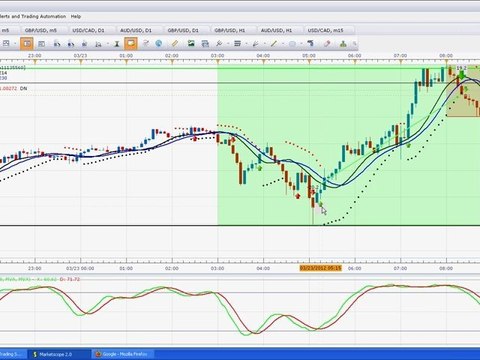Open Marketscope 2.0 from the taskbar
Viewport: 480px width, 360px height.
point(59,354)
